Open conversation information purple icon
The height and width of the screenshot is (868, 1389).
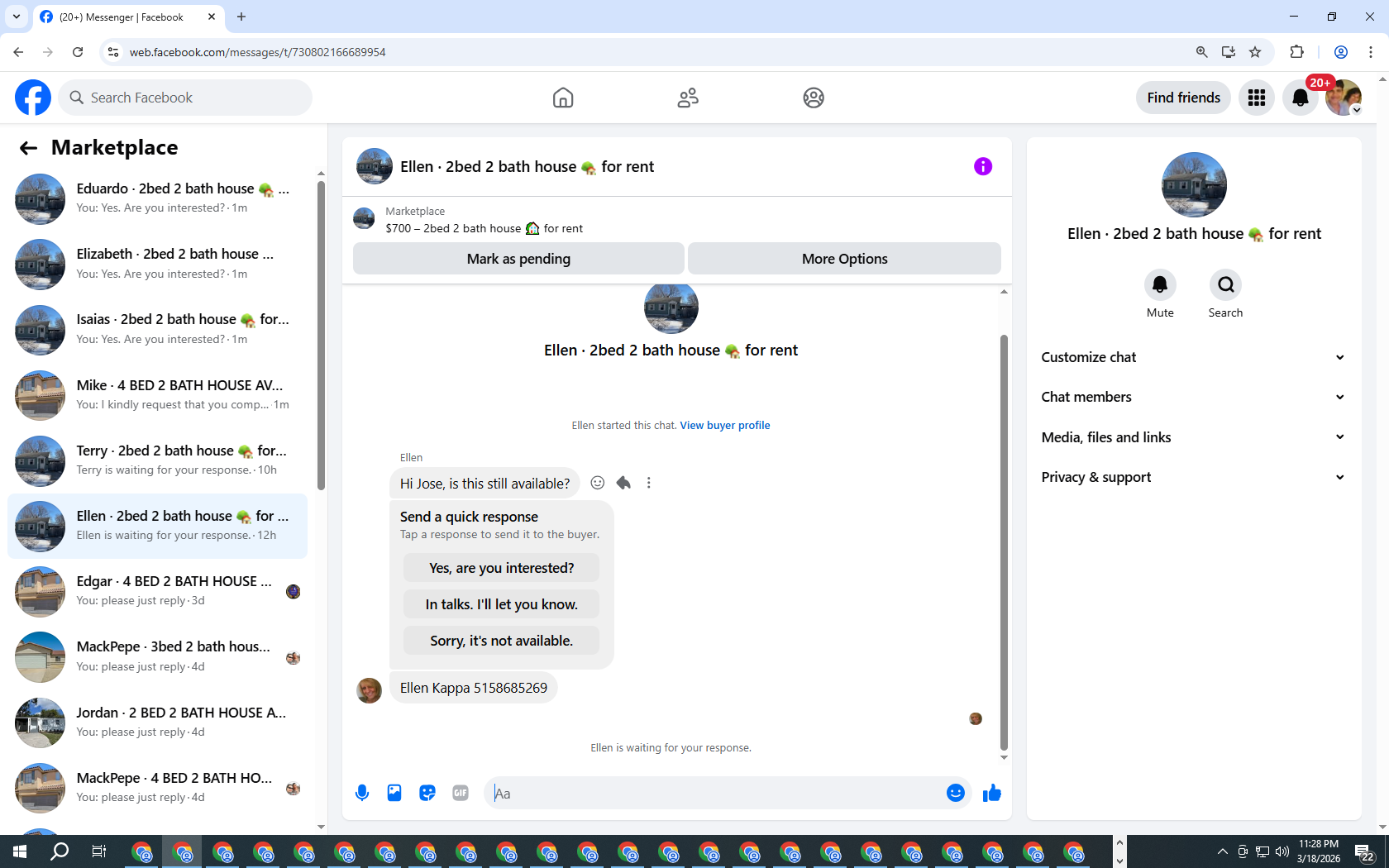983,166
